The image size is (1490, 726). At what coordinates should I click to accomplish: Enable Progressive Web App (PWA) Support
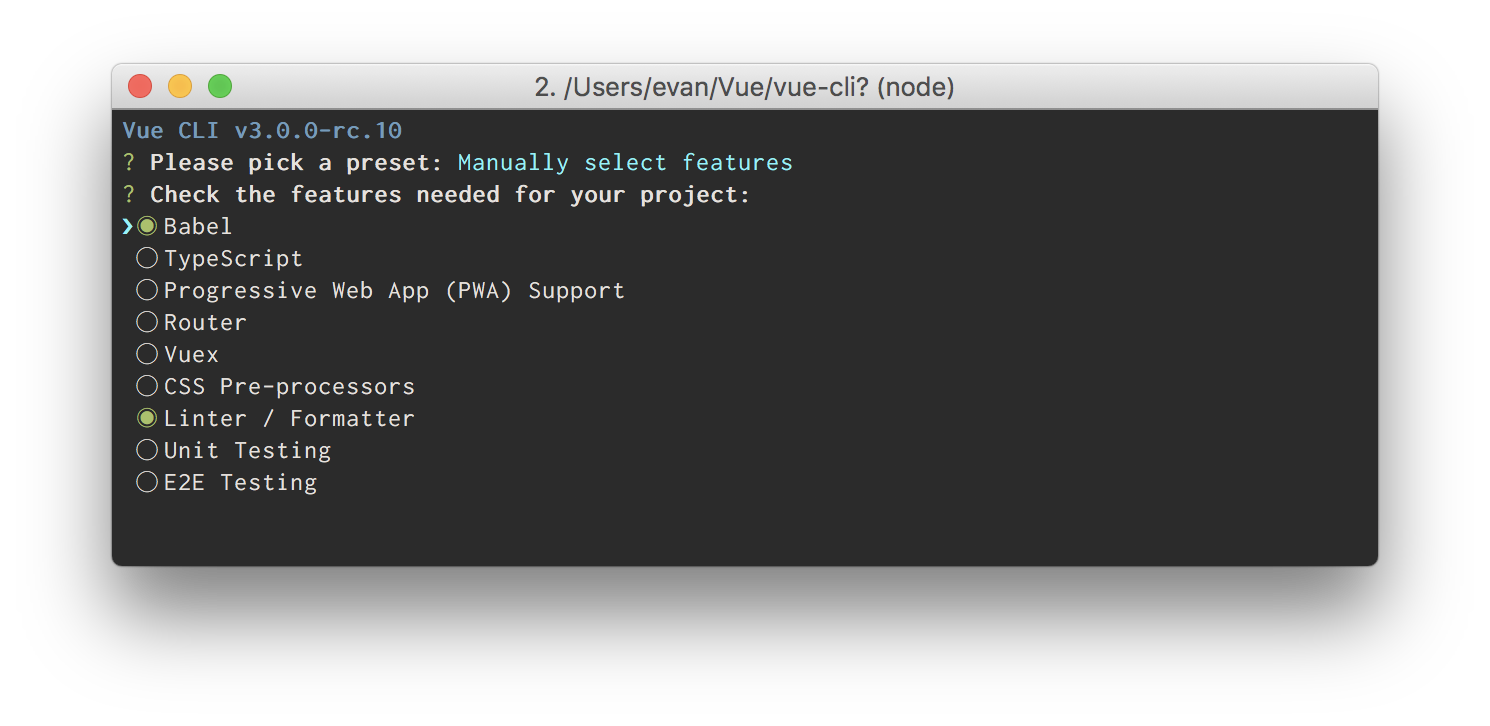[x=147, y=290]
